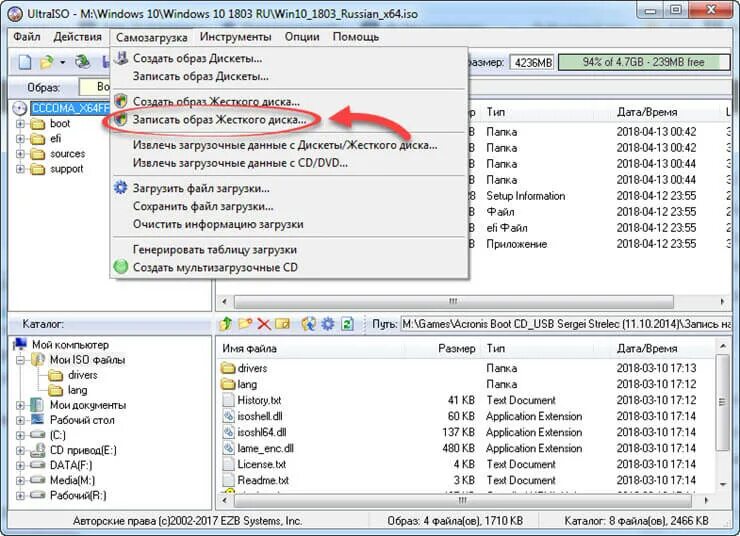Click the isoshell.dll file icon

pos(228,416)
